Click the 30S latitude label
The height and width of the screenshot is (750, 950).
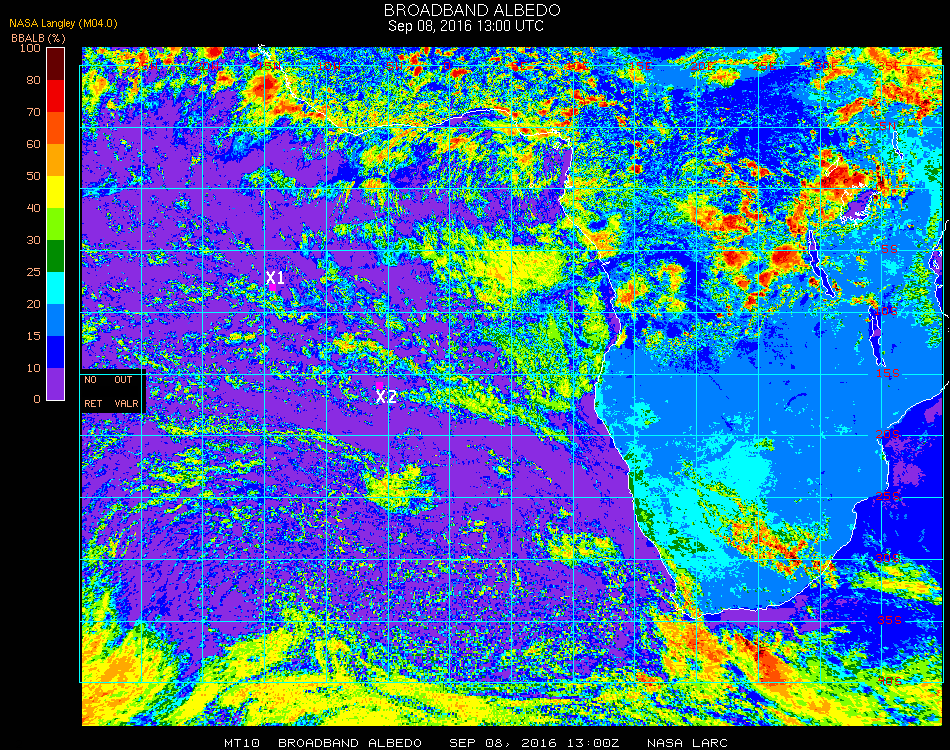pos(888,558)
